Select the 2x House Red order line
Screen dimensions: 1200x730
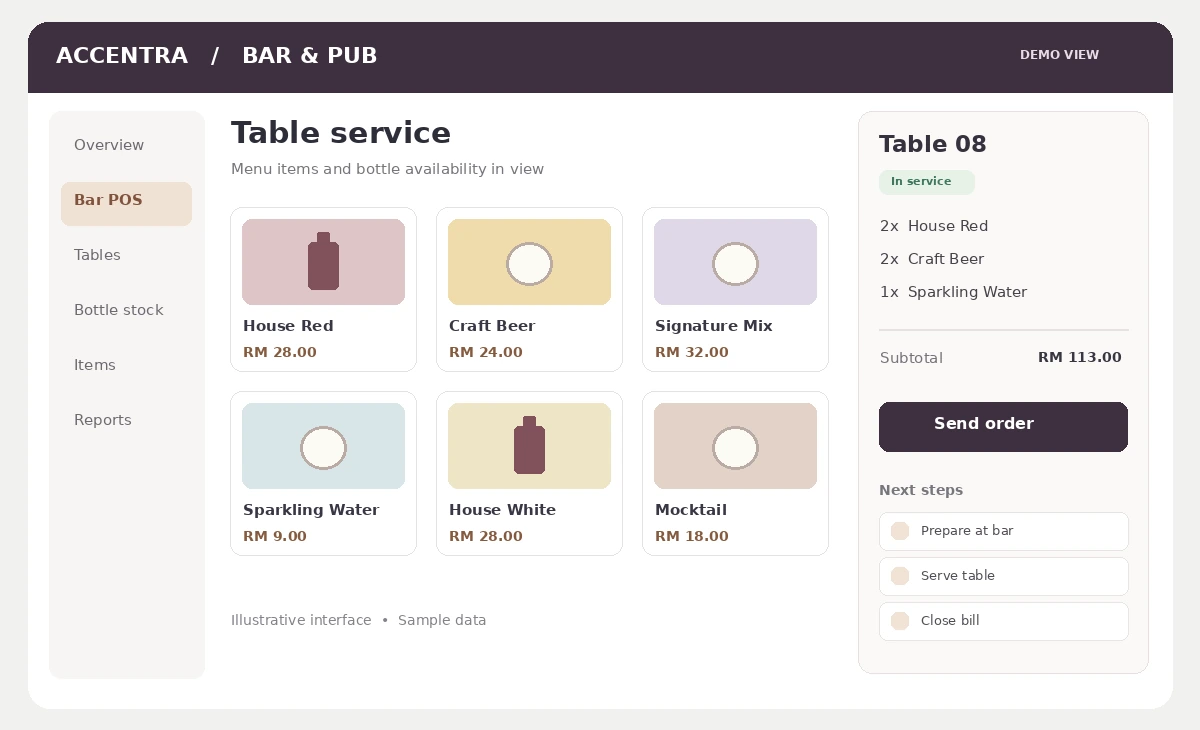tap(934, 226)
